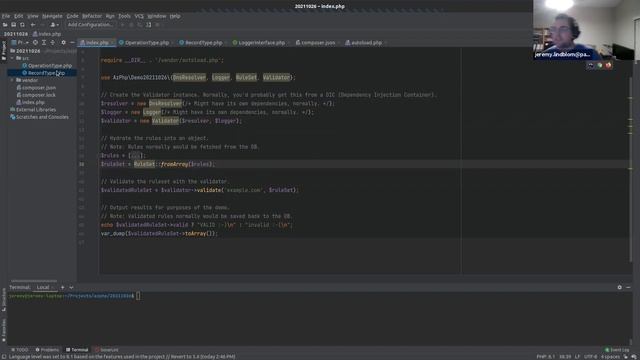Open Project panel settings gear
Screen dimensions: 640x360
click(x=63, y=42)
